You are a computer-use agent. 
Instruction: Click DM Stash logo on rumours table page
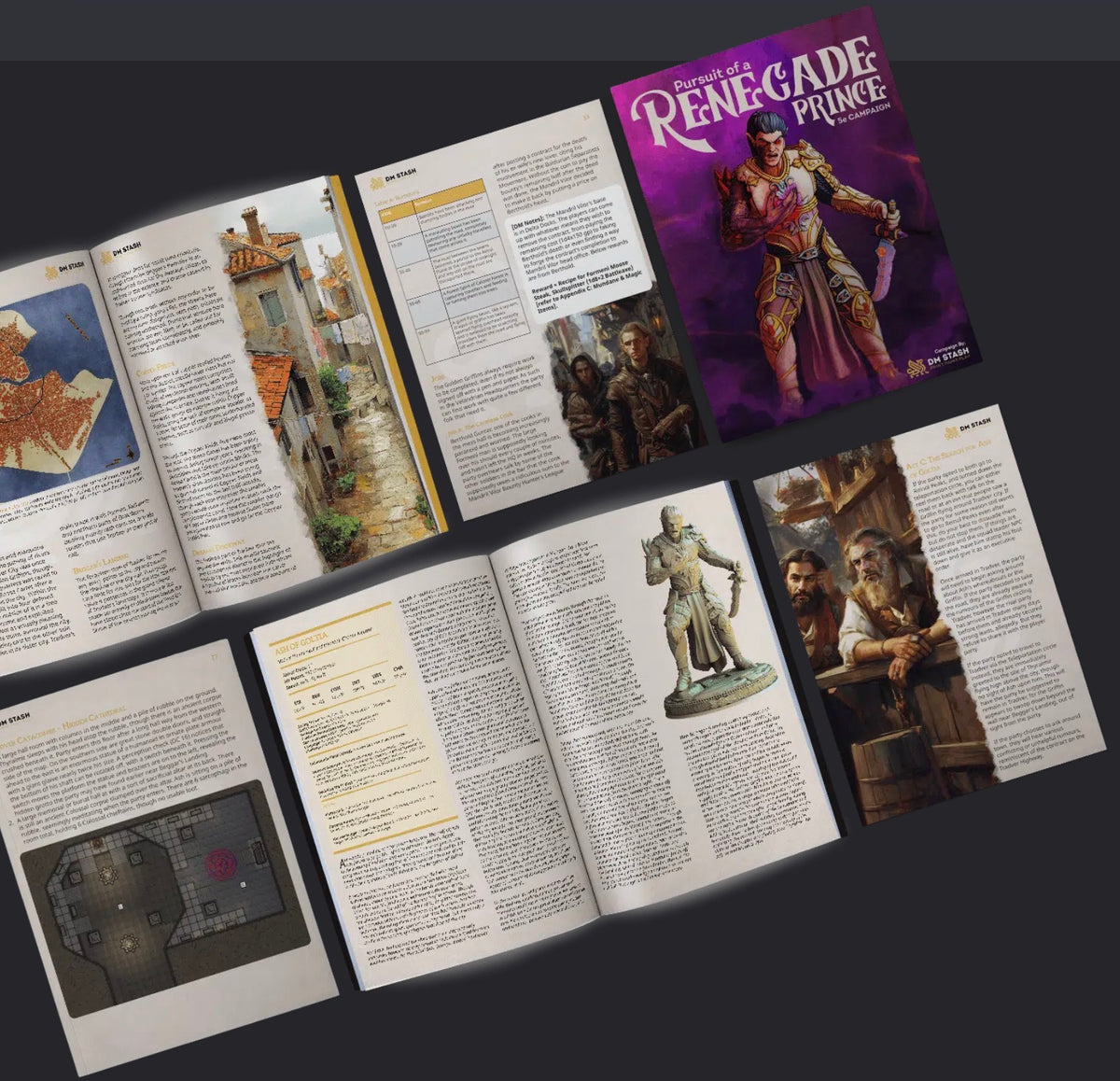click(392, 178)
